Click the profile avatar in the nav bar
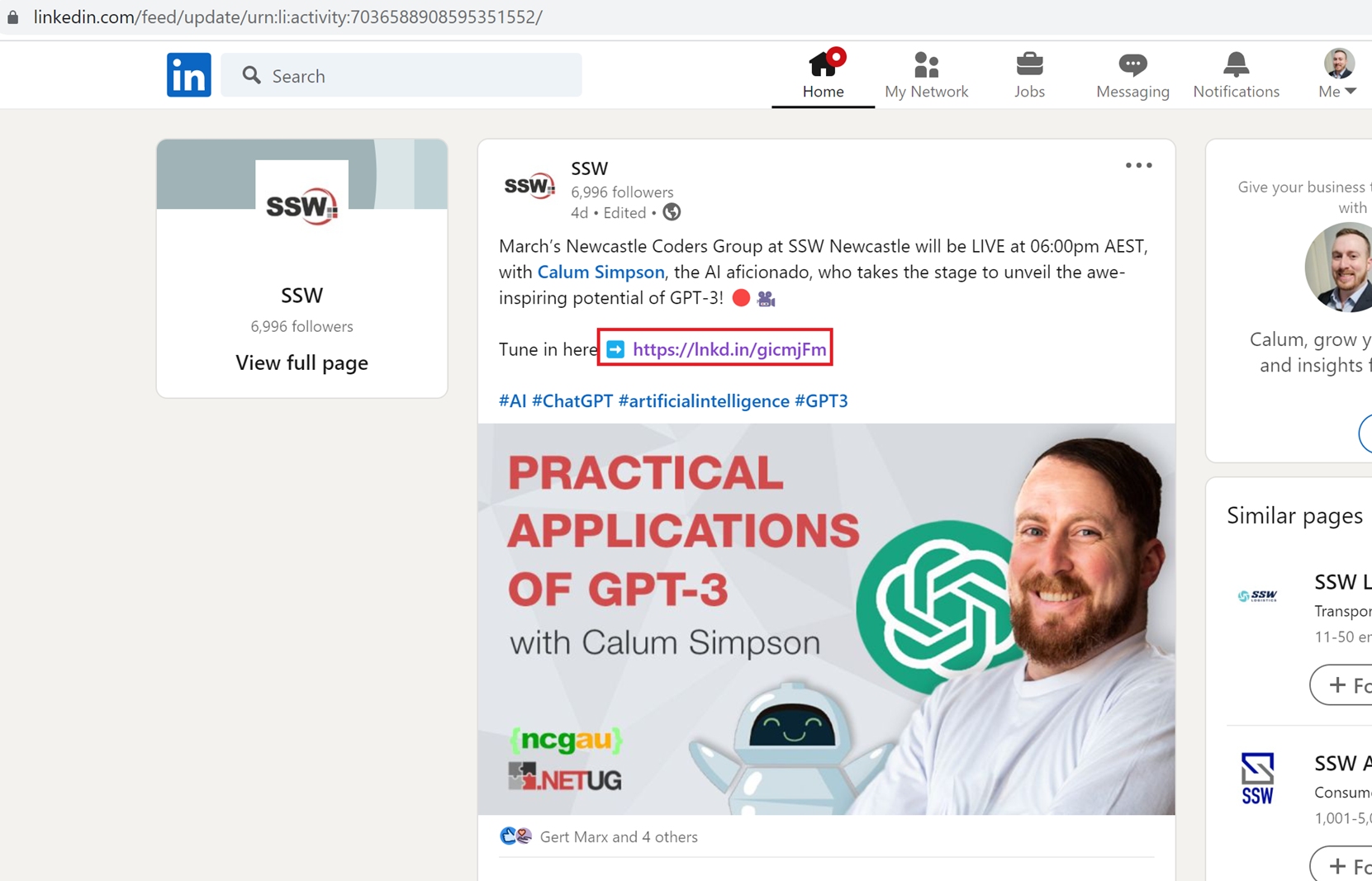 pyautogui.click(x=1339, y=64)
